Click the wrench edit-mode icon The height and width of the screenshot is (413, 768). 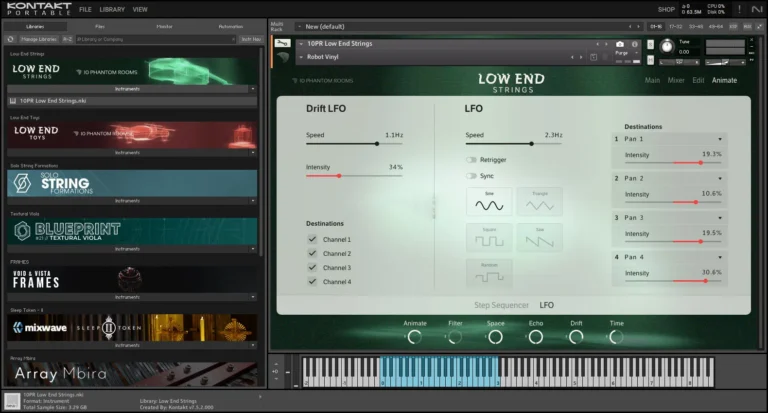(x=282, y=44)
